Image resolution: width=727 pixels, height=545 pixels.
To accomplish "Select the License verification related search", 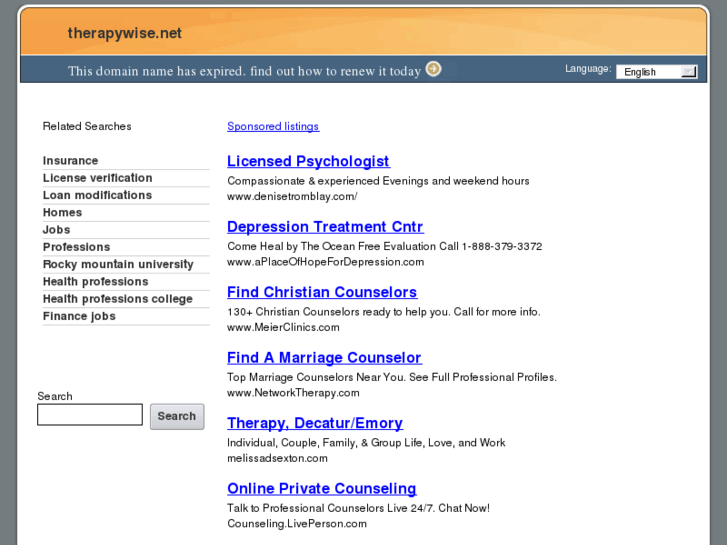I will (97, 178).
